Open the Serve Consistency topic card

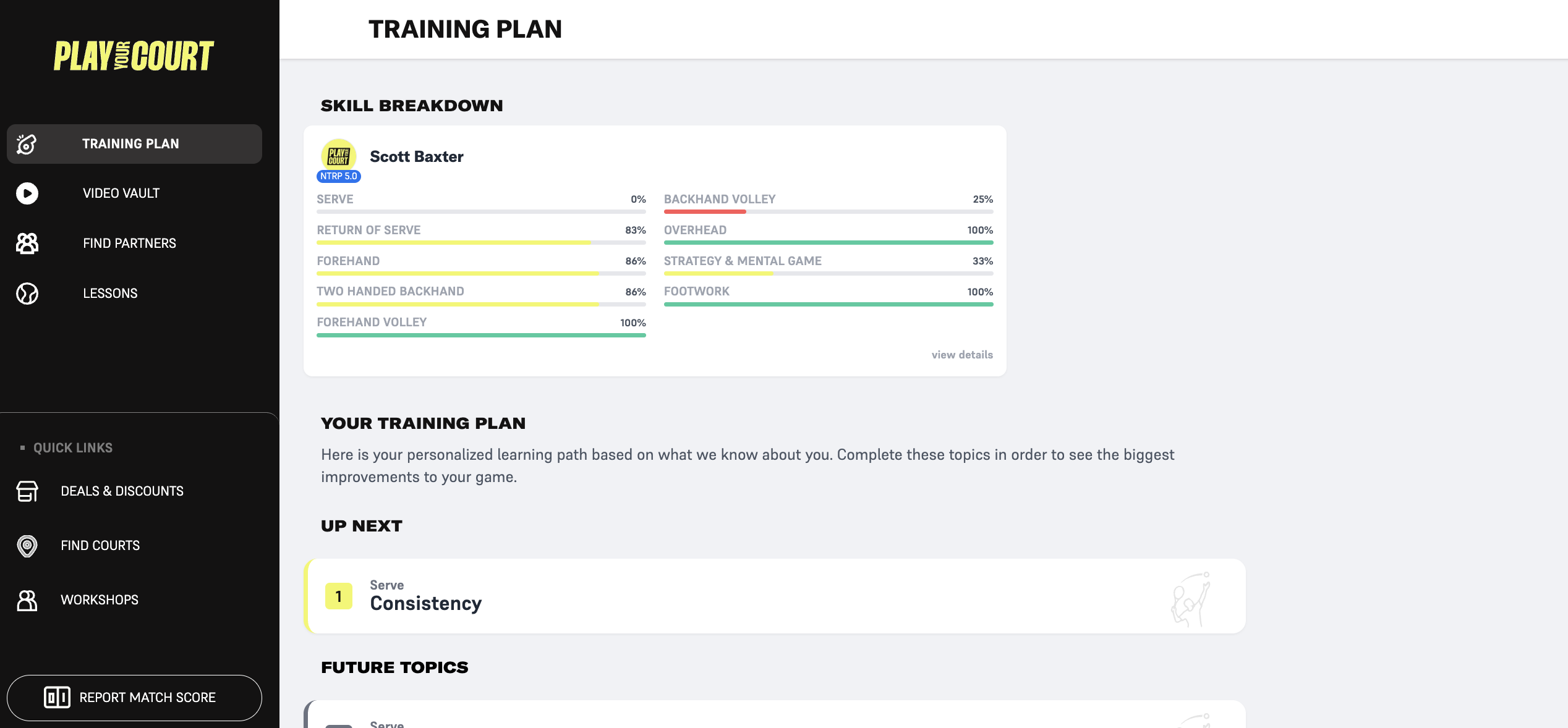(x=775, y=596)
